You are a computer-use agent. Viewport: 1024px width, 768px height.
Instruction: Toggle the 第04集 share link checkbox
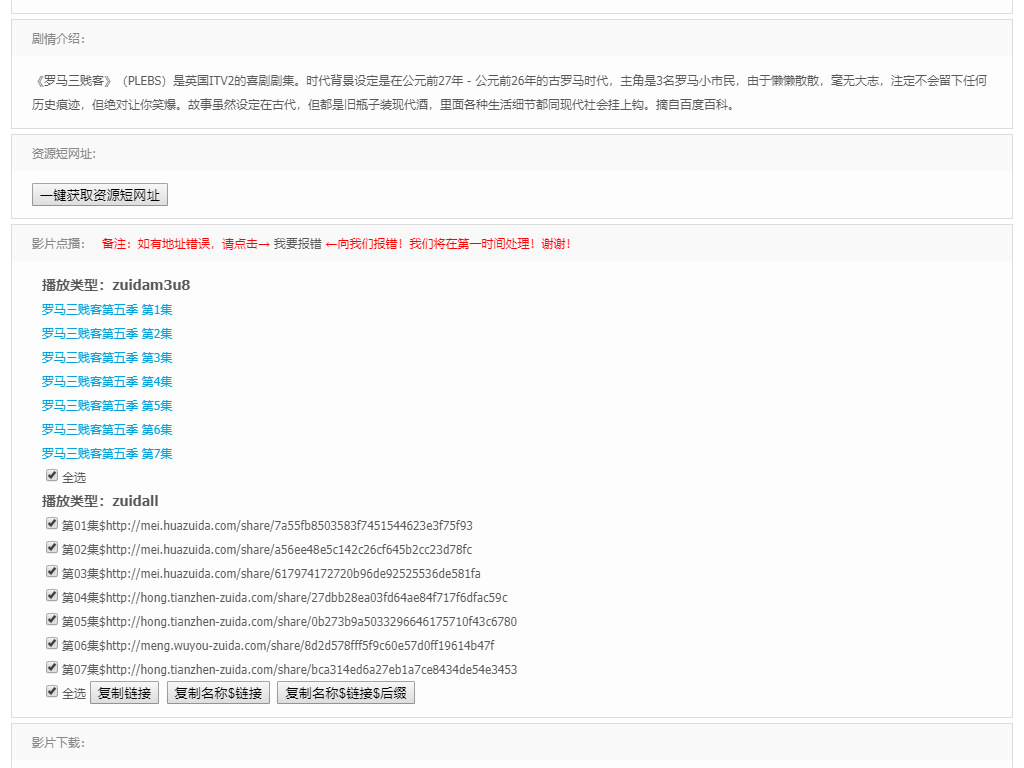pos(52,596)
